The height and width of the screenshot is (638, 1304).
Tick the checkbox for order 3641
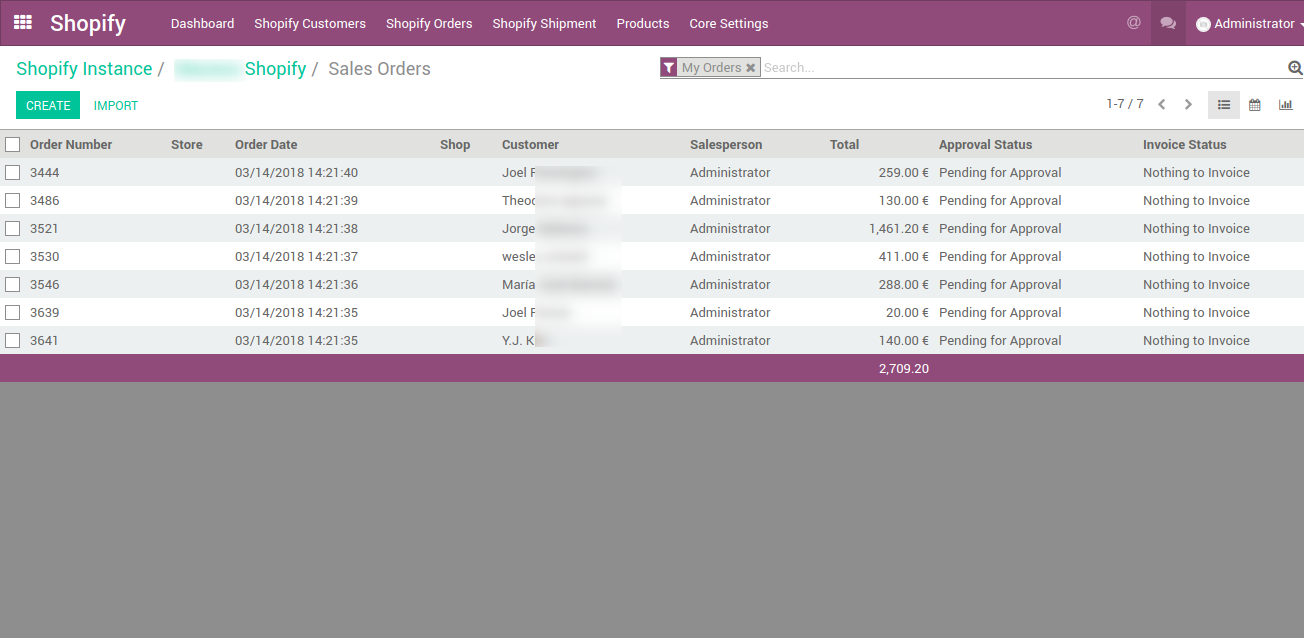(12, 341)
